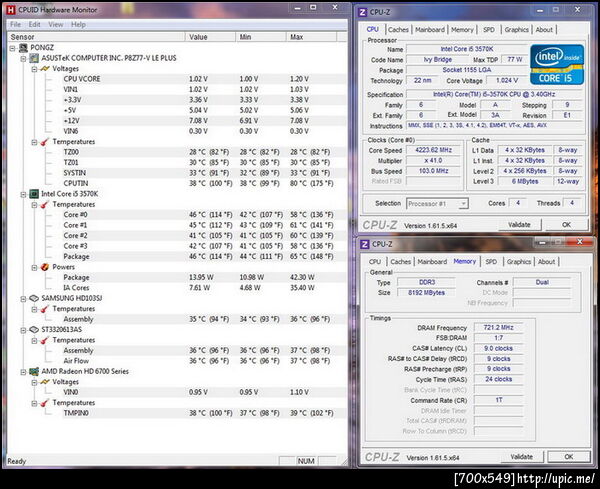Select the +12V voltage row
Screen dimensions: 600x489
198,121
